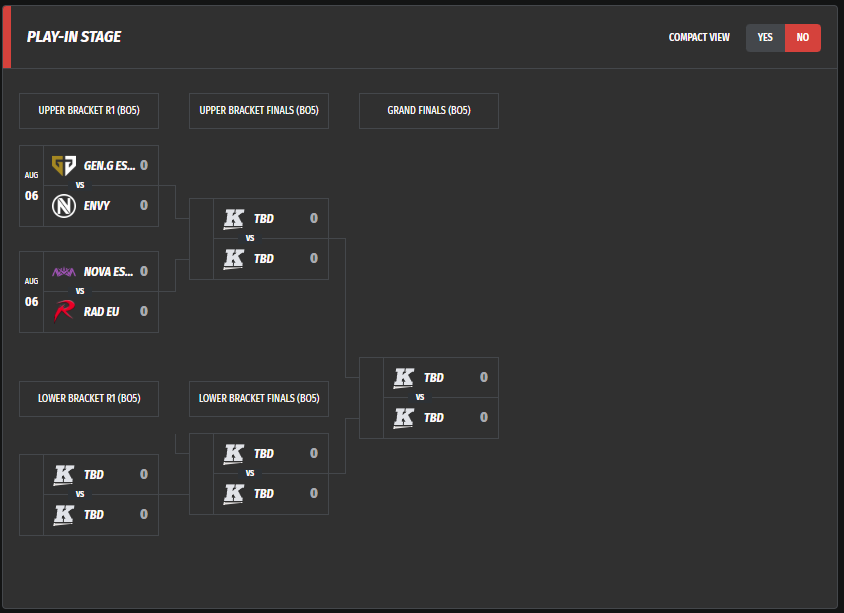Click top TBD logo in Lower Bracket R1
Image resolution: width=844 pixels, height=613 pixels.
(64, 474)
